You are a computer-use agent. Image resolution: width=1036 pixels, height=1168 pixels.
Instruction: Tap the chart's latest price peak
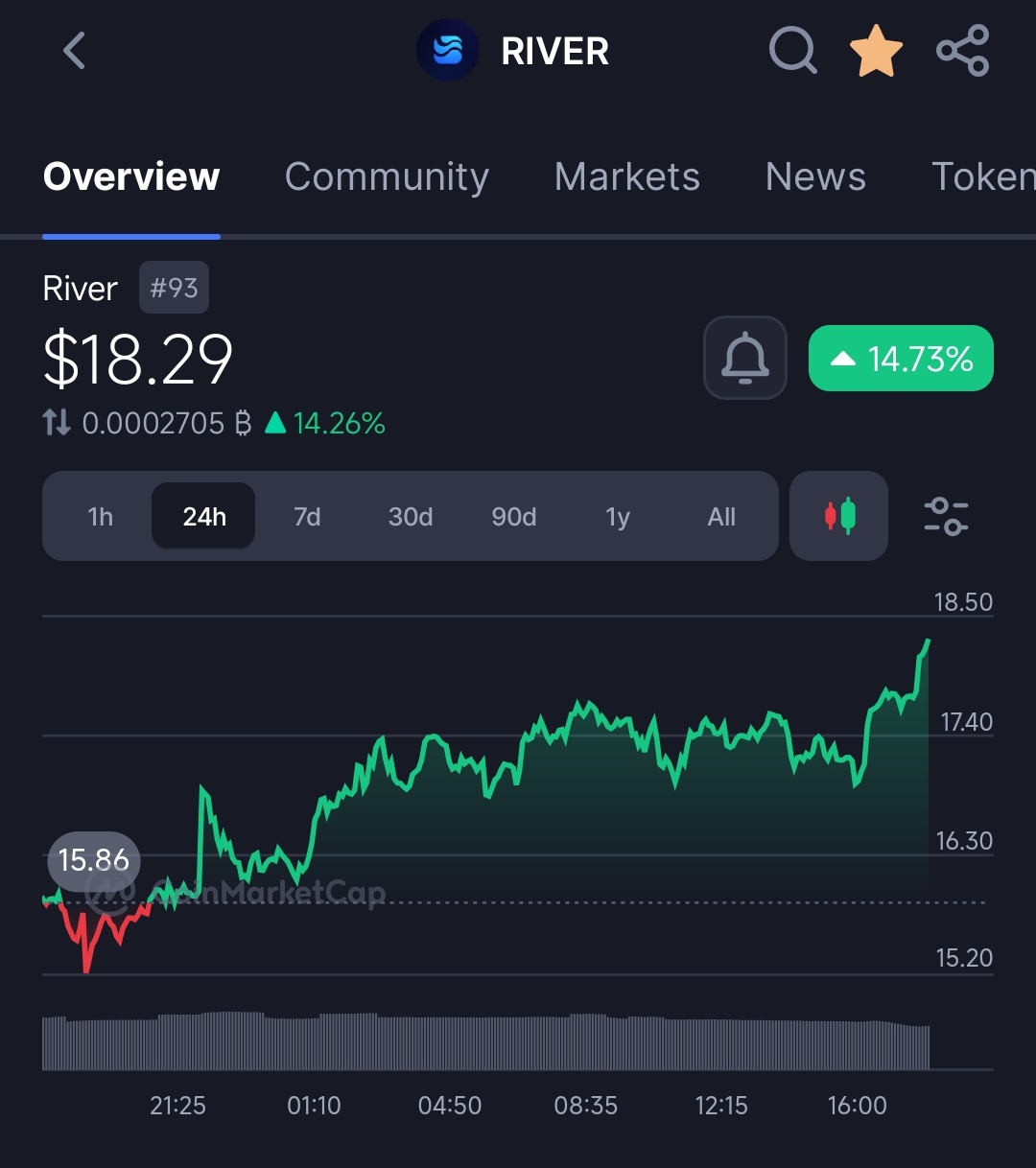[x=928, y=641]
